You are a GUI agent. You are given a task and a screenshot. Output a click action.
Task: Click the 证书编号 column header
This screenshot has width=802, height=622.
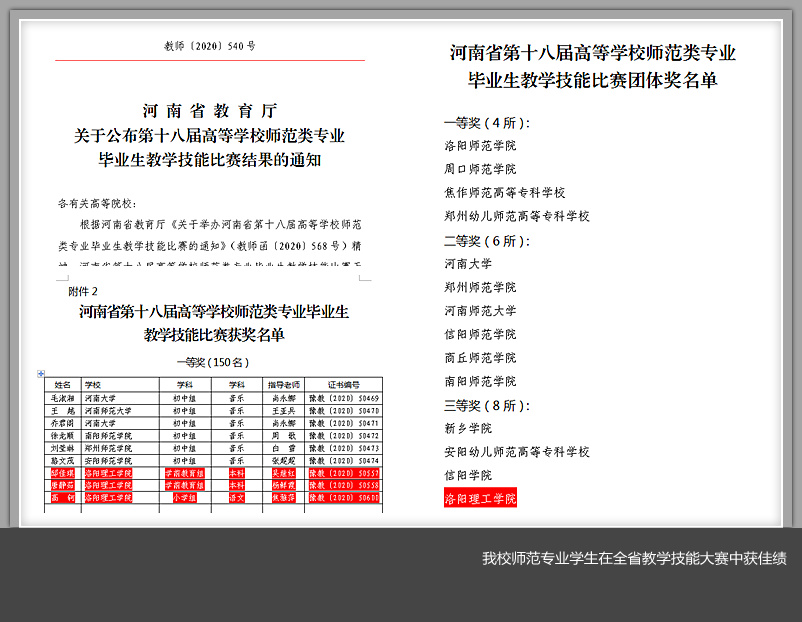[x=344, y=384]
